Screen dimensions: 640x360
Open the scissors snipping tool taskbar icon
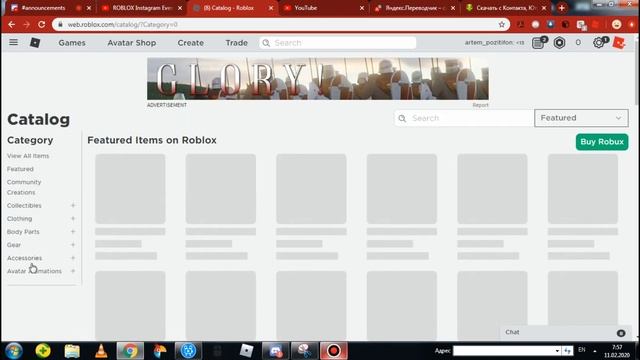coord(304,351)
